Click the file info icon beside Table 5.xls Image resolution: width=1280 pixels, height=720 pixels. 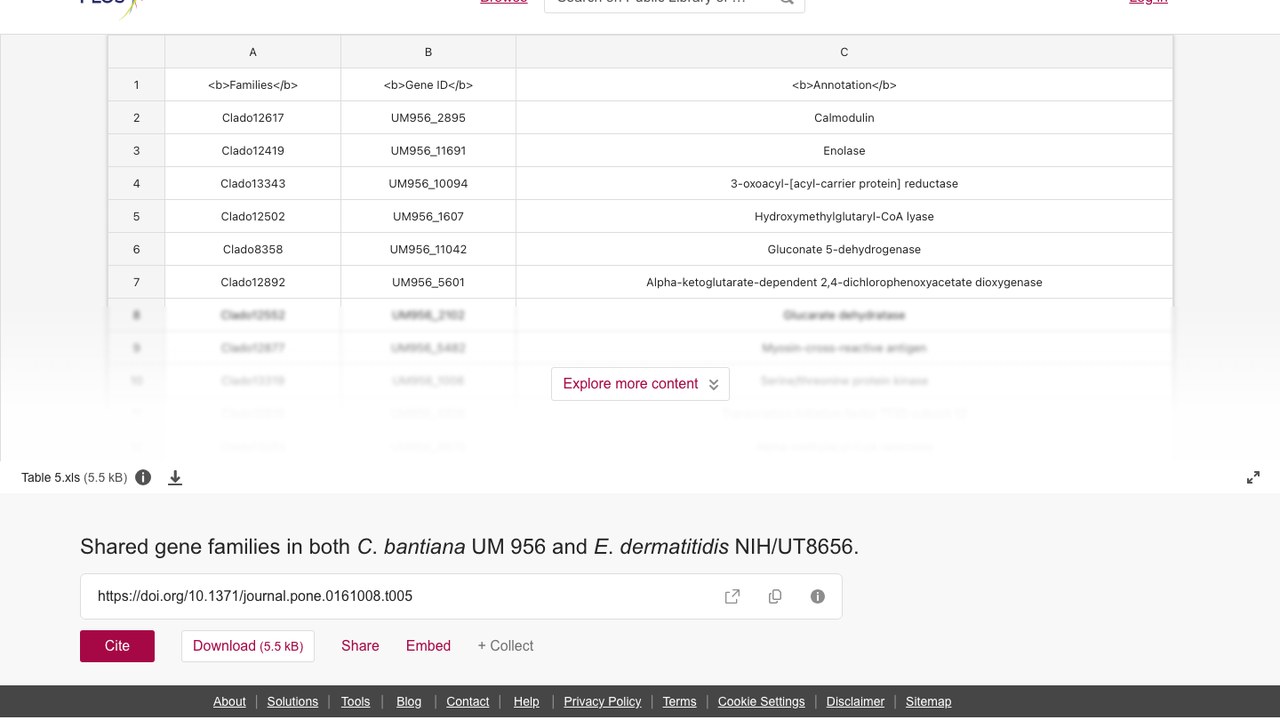tap(143, 477)
